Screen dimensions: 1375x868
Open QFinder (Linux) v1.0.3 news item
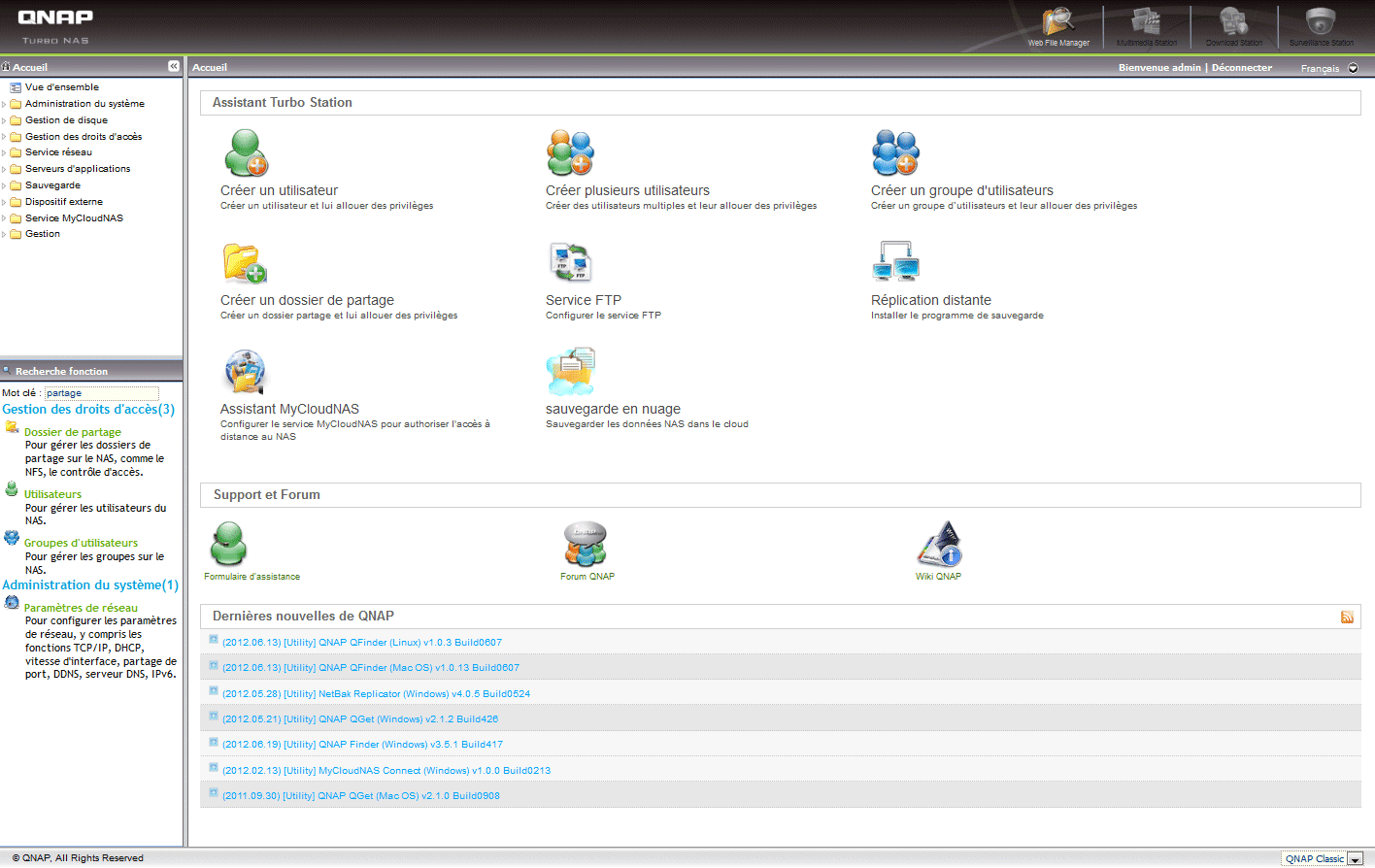tap(362, 643)
